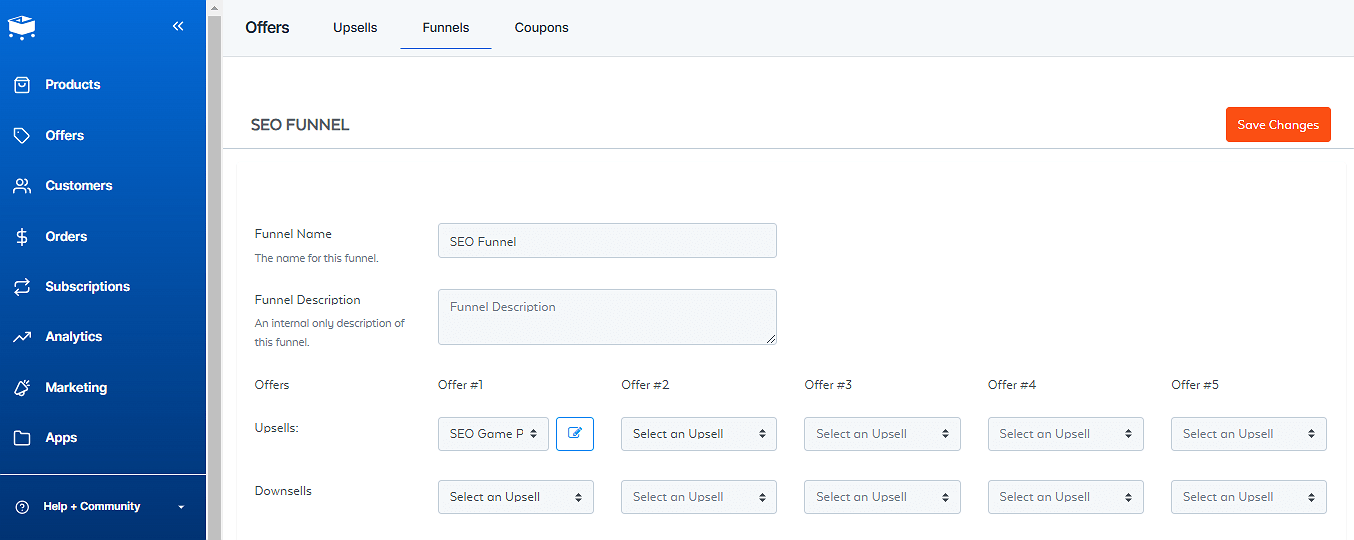The image size is (1354, 540).
Task: Open Offer #1 upsell dropdown (SEO Game)
Action: click(x=493, y=434)
